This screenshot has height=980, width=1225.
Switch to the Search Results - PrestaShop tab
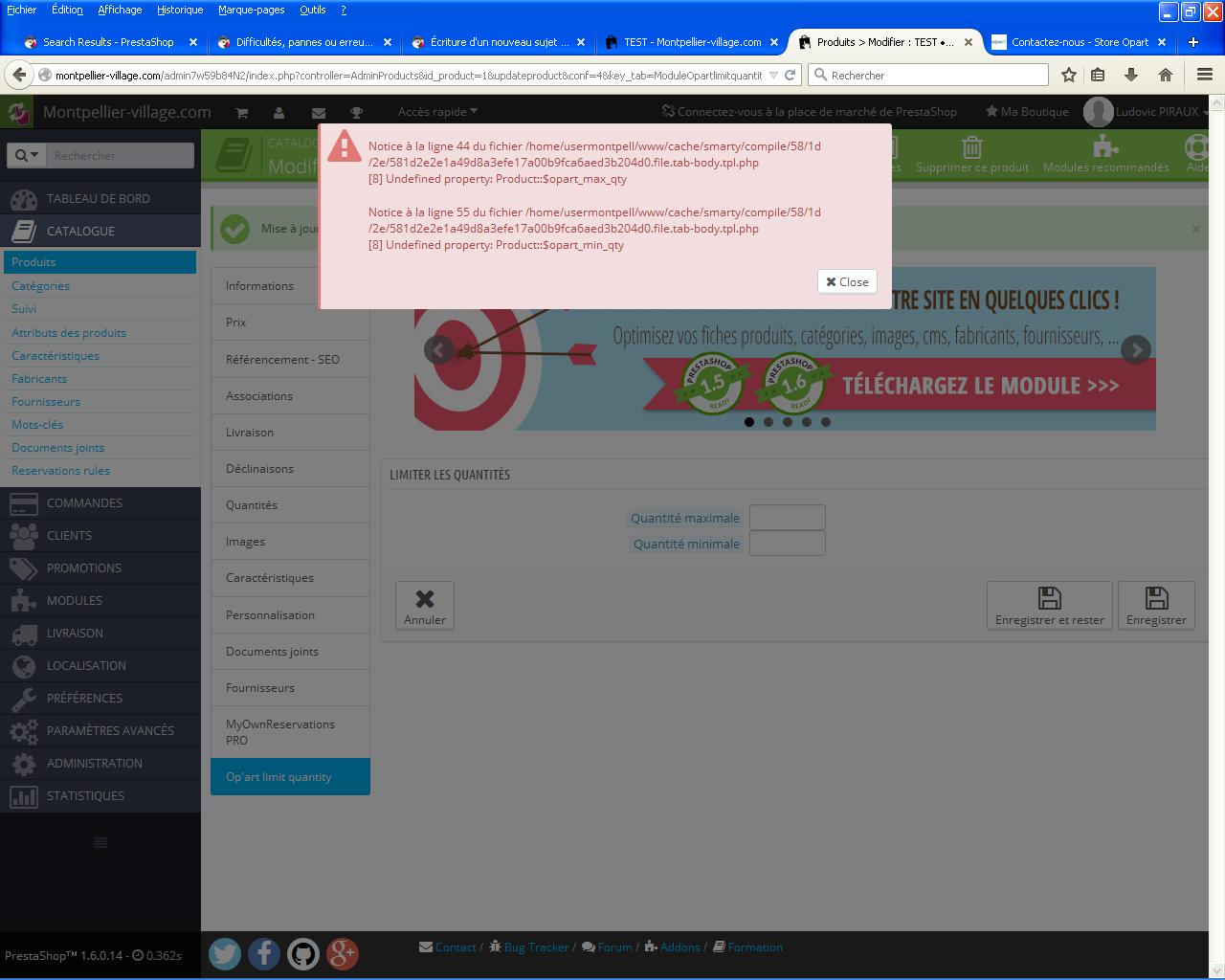110,42
